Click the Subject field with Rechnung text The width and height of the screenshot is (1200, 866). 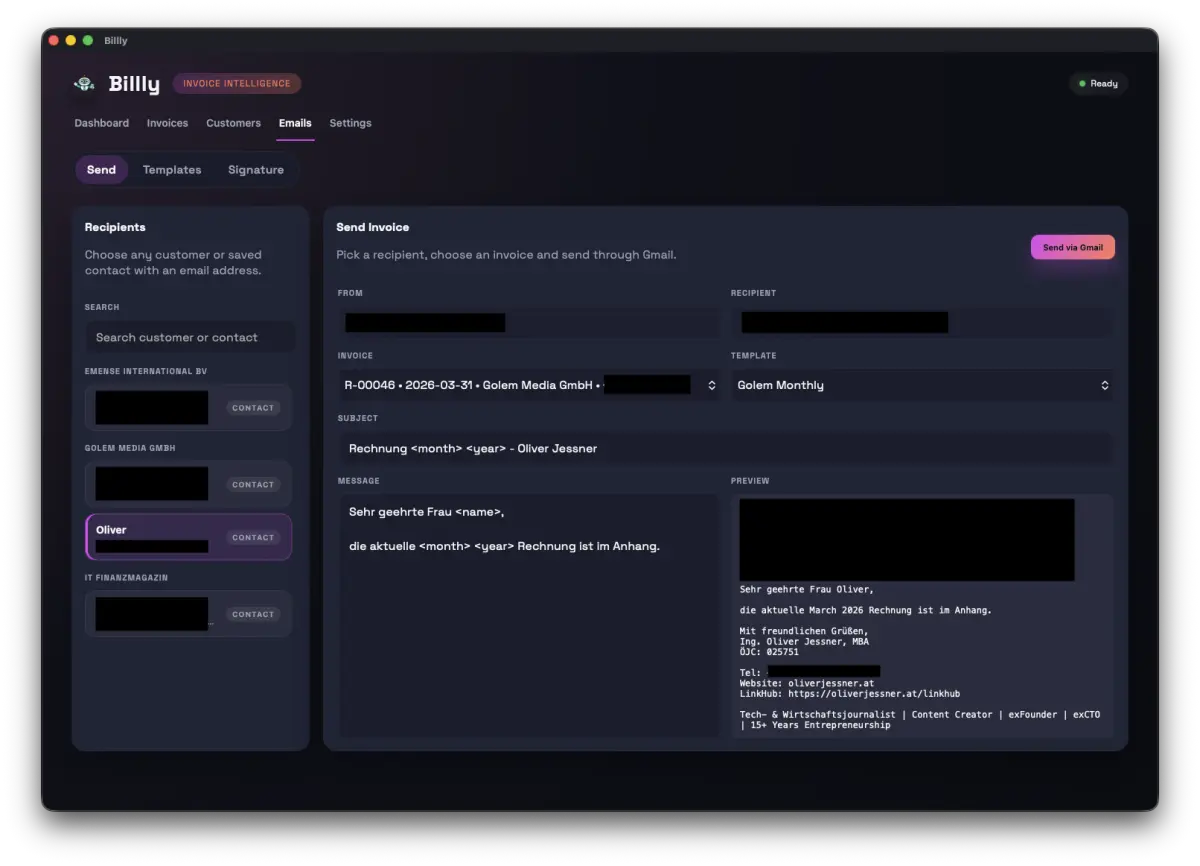[x=724, y=448]
